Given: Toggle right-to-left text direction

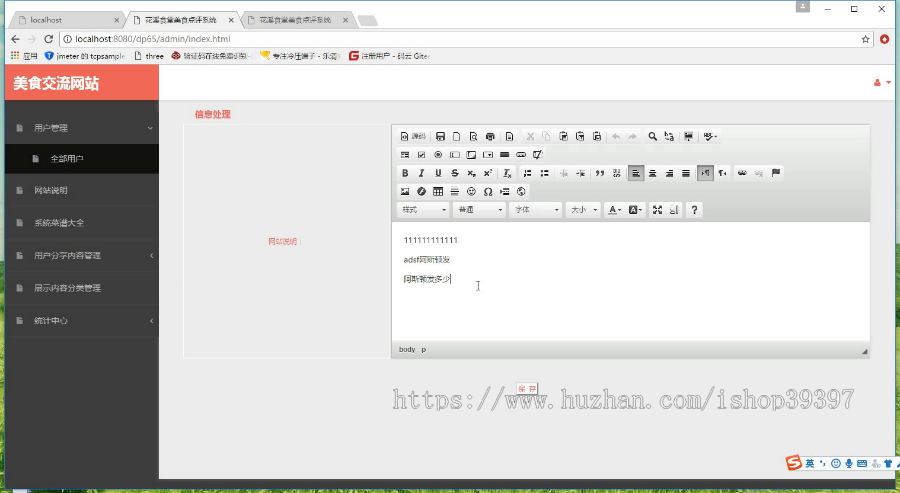Looking at the screenshot, I should tap(722, 173).
